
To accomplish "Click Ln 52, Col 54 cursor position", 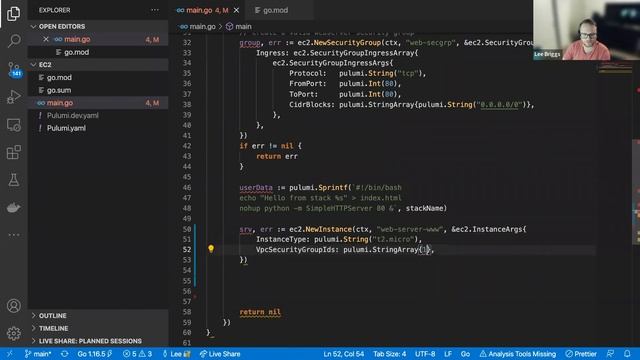I will point(344,354).
